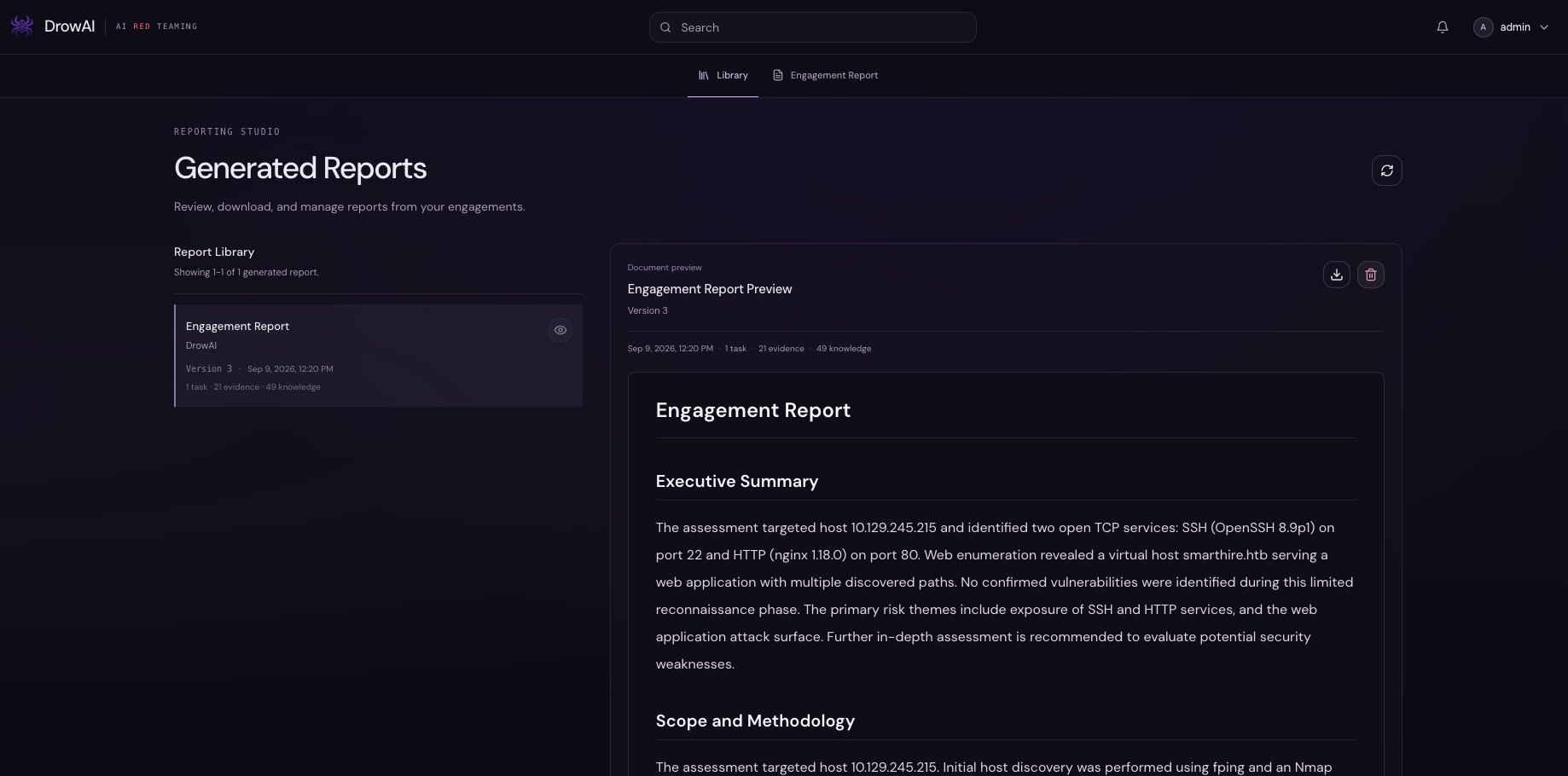The image size is (1568, 776).
Task: Download the engagement report
Action: pos(1337,275)
